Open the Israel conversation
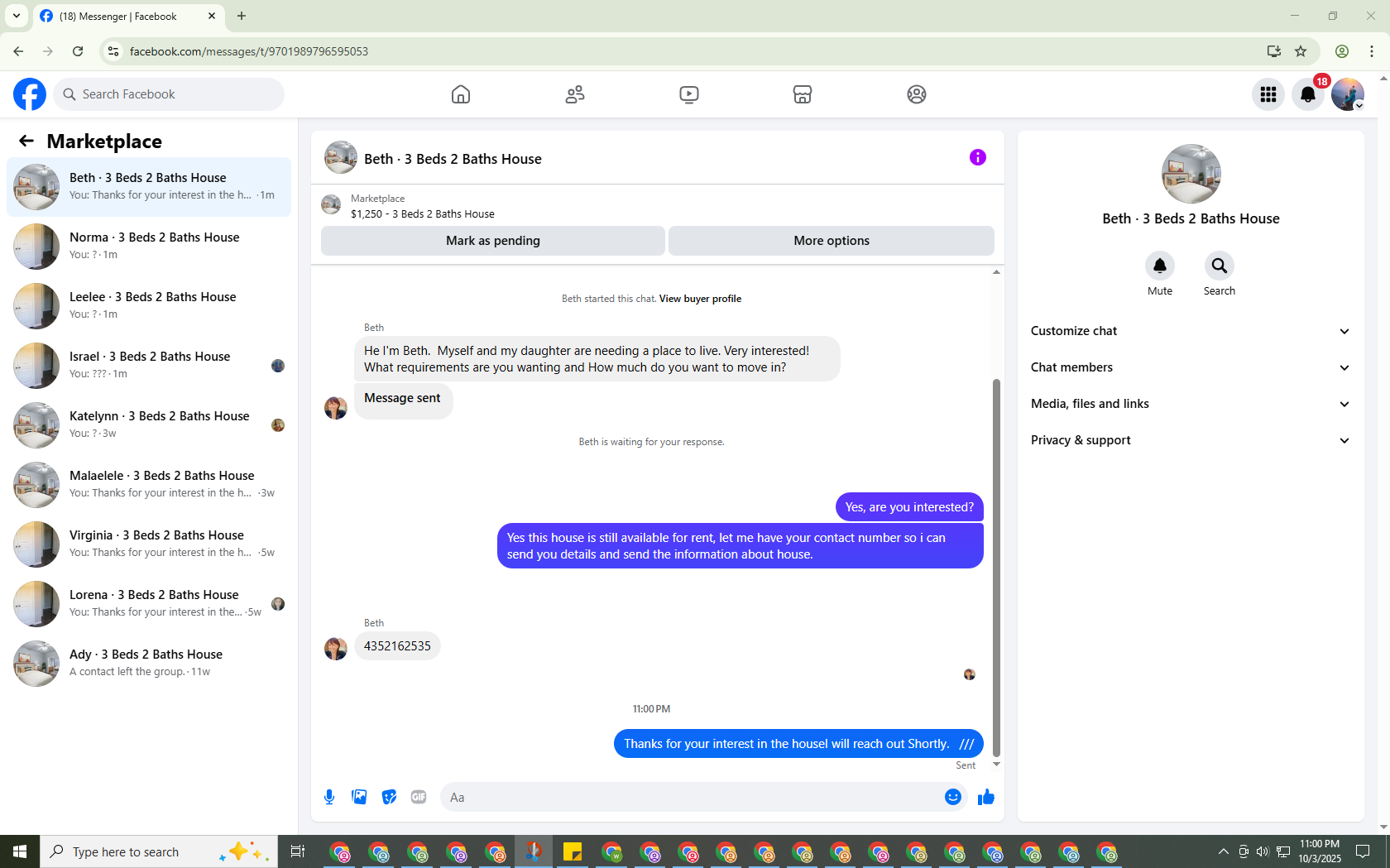Image resolution: width=1390 pixels, height=868 pixels. [149, 366]
